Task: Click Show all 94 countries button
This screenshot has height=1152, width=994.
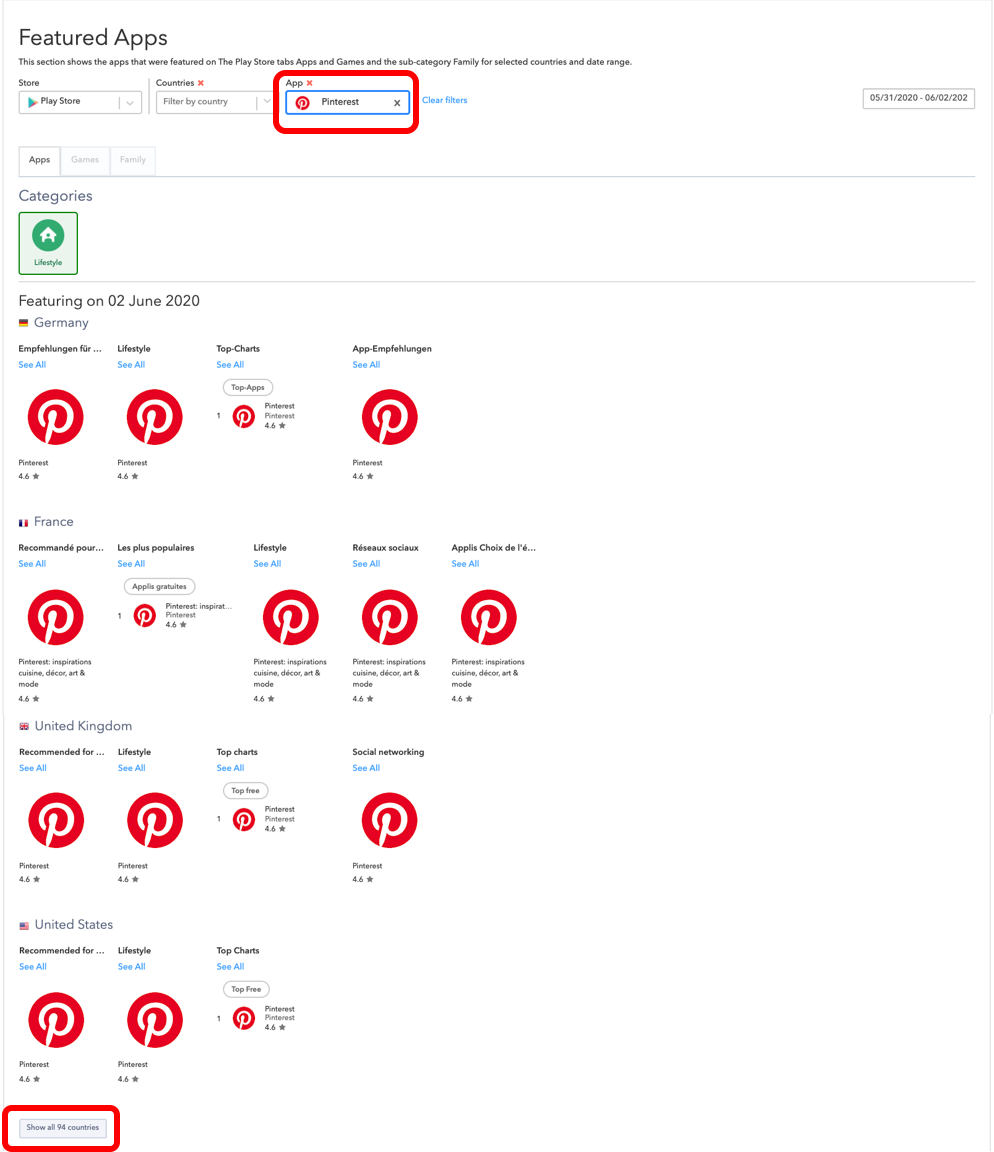Action: click(x=62, y=1128)
